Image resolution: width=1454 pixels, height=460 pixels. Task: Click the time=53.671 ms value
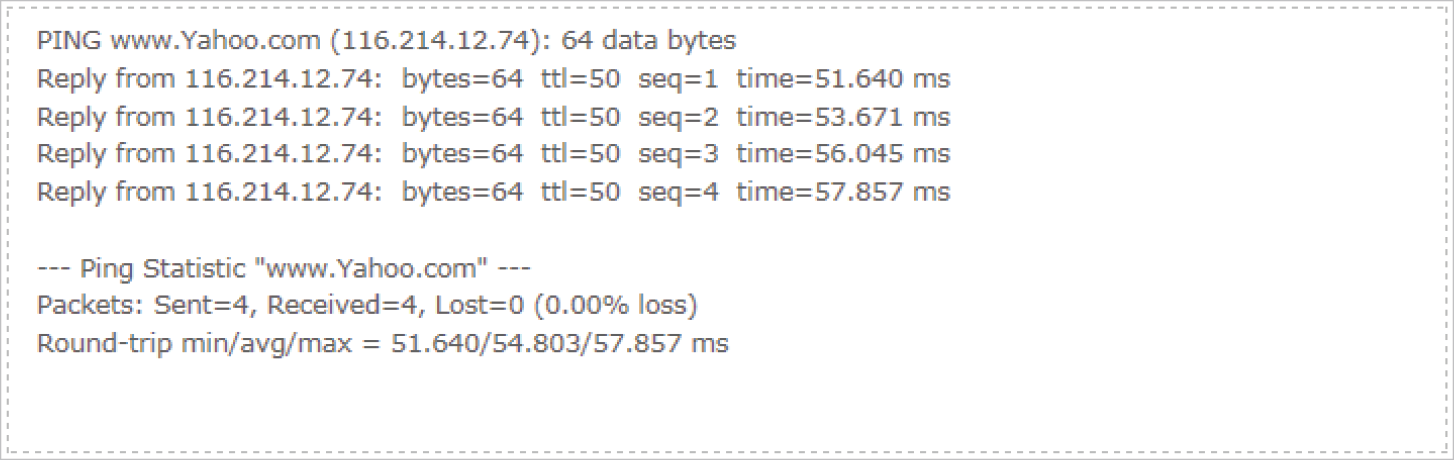pyautogui.click(x=844, y=117)
